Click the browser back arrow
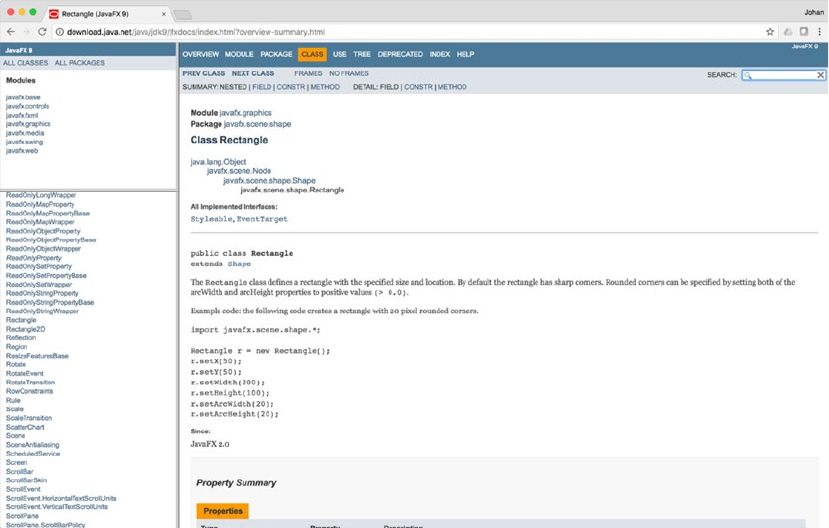This screenshot has height=528, width=829. point(11,32)
